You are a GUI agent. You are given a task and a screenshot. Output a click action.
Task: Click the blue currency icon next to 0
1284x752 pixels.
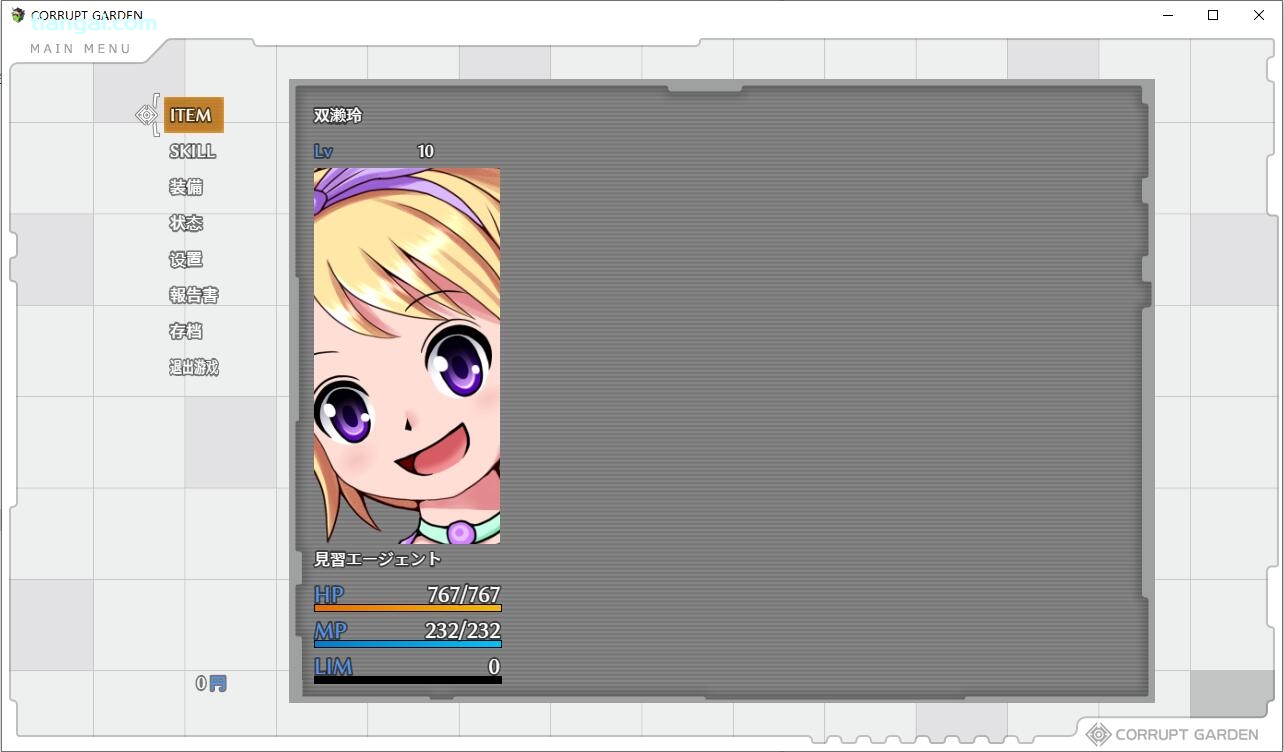coord(217,684)
